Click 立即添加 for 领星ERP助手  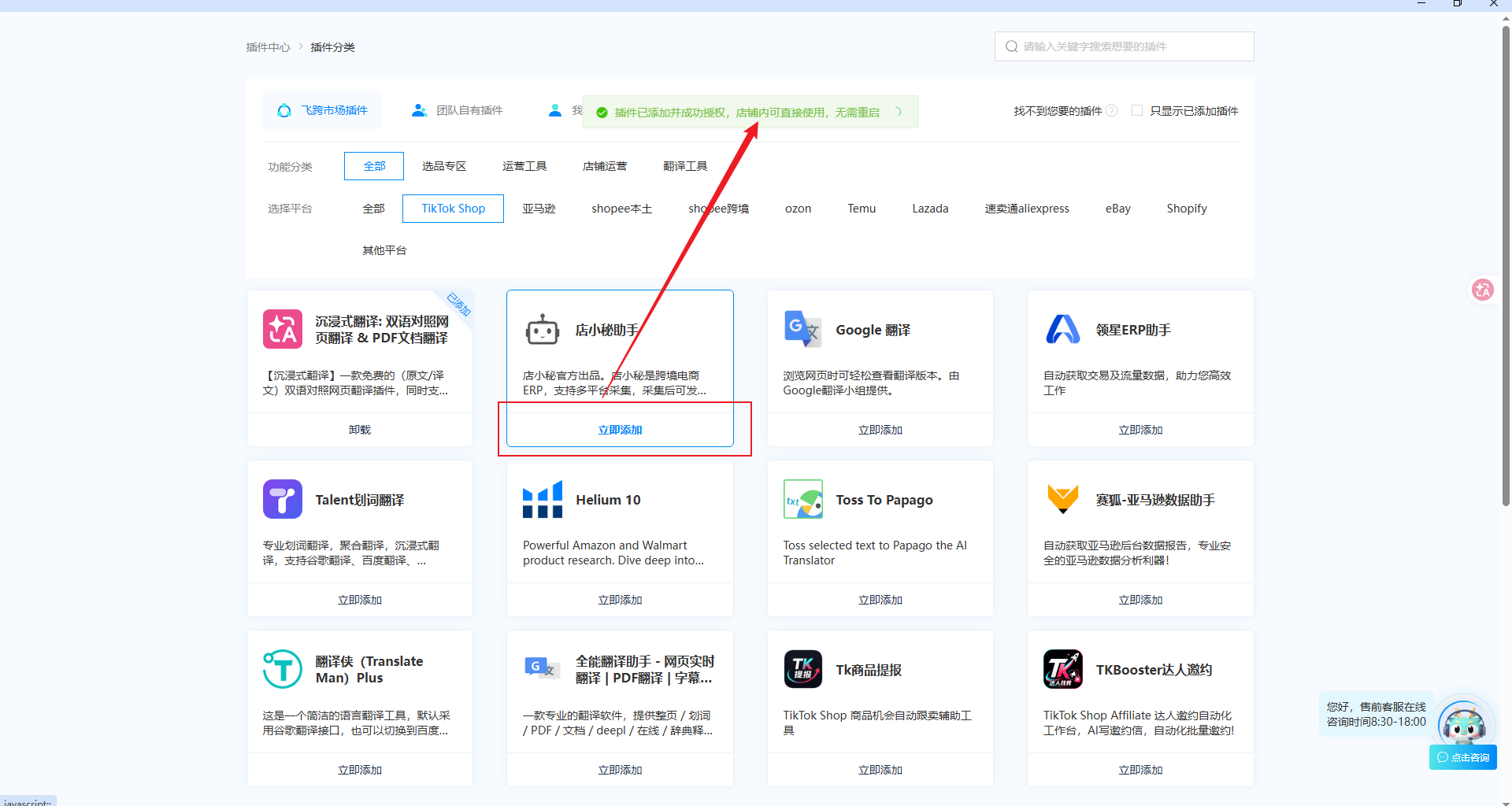[1140, 430]
